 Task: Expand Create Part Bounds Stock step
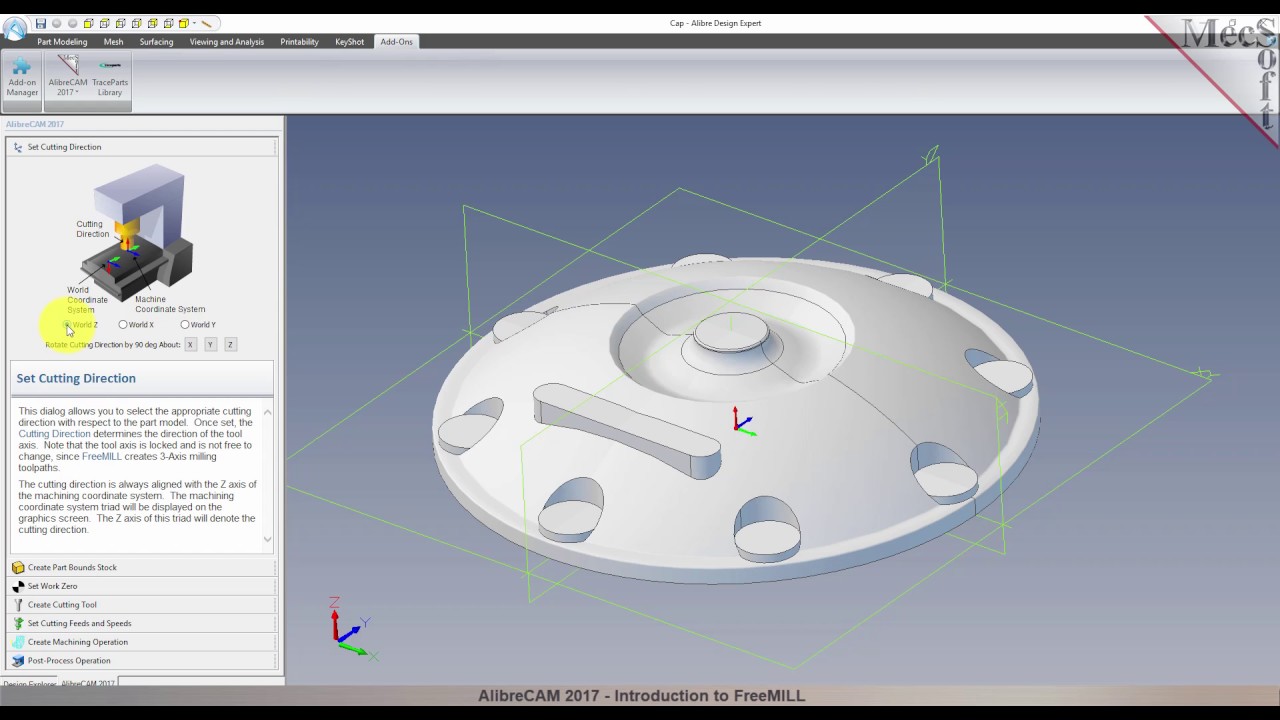click(141, 568)
